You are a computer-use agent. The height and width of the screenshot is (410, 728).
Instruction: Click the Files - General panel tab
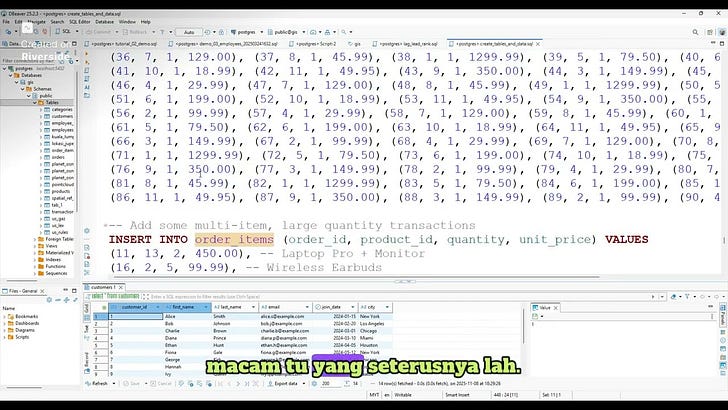click(x=23, y=291)
